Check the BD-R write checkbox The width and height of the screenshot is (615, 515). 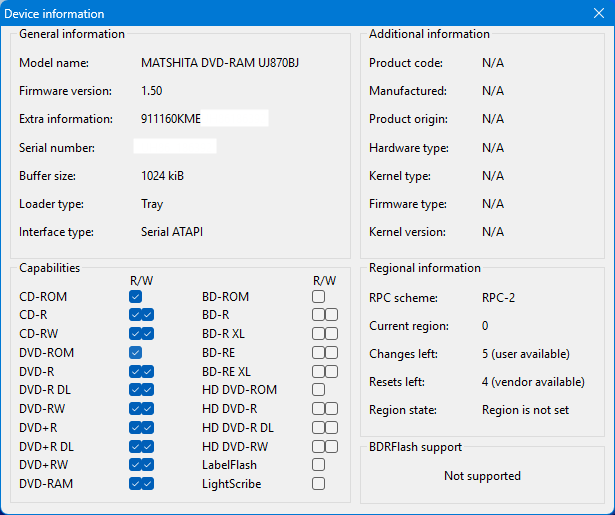coord(331,315)
